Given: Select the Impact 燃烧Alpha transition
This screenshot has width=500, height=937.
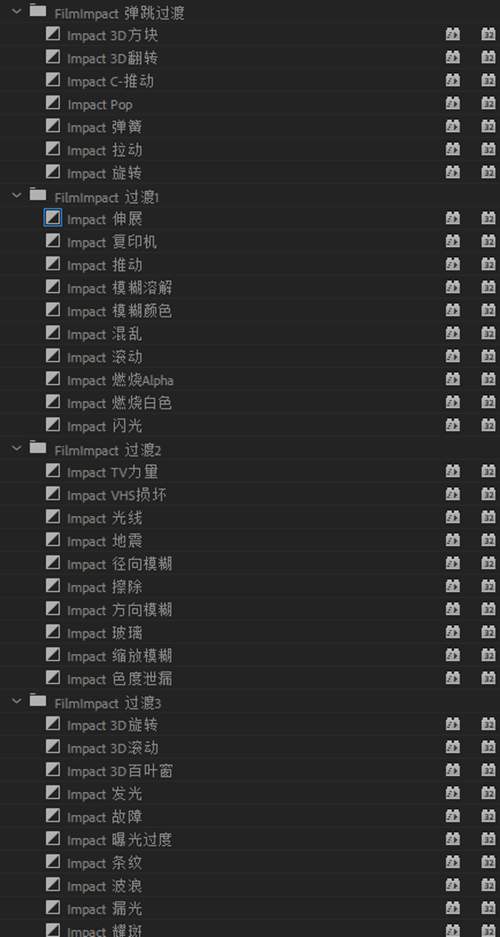Looking at the screenshot, I should pyautogui.click(x=120, y=380).
